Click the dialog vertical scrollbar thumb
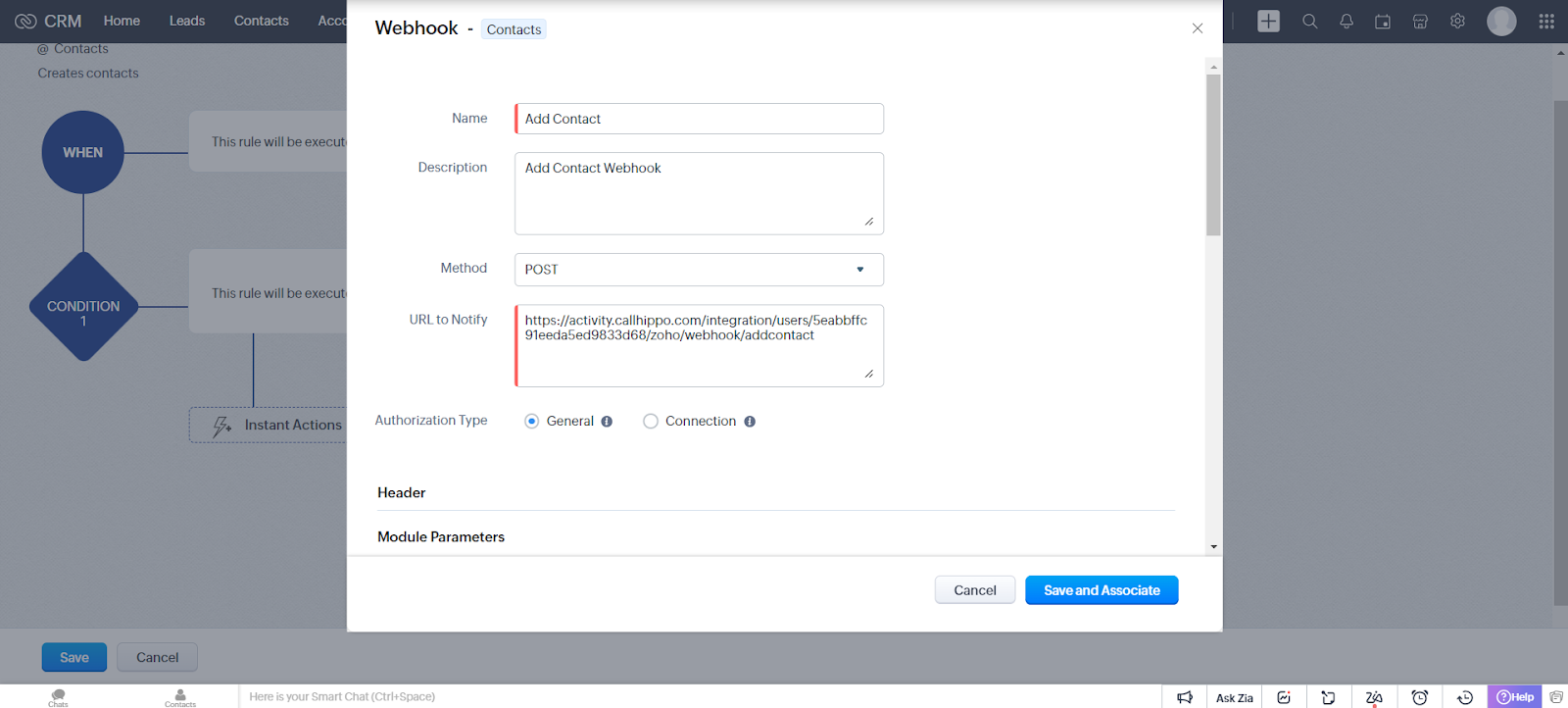The image size is (1568, 708). tap(1213, 155)
